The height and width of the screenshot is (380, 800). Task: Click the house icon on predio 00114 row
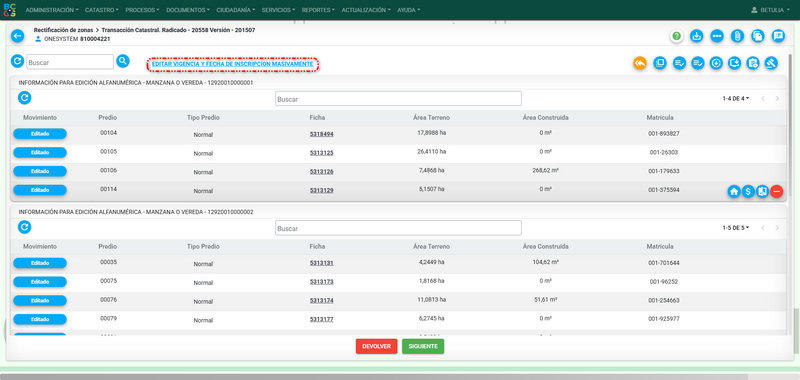pos(734,191)
